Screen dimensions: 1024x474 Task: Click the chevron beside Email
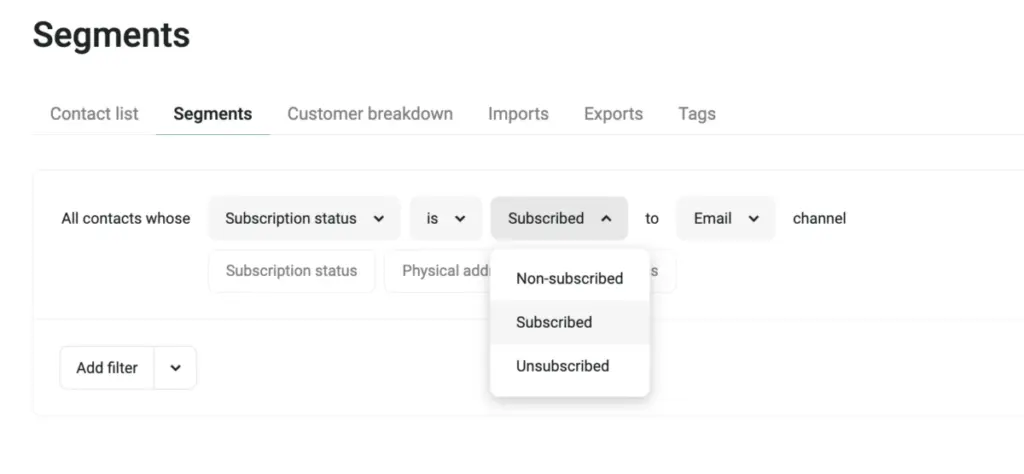(753, 218)
